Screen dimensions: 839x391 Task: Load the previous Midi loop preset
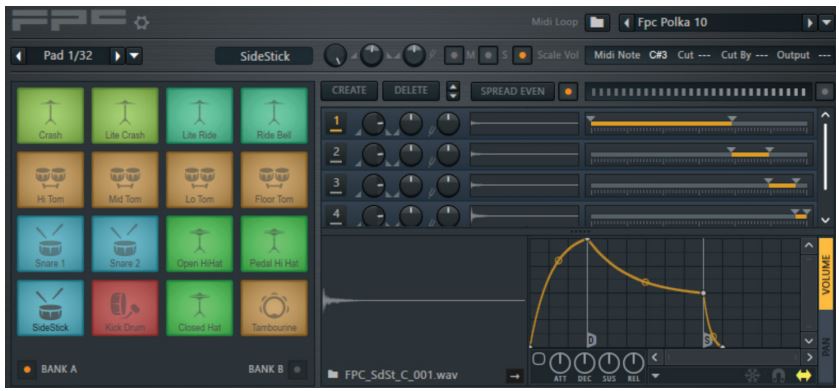click(627, 22)
